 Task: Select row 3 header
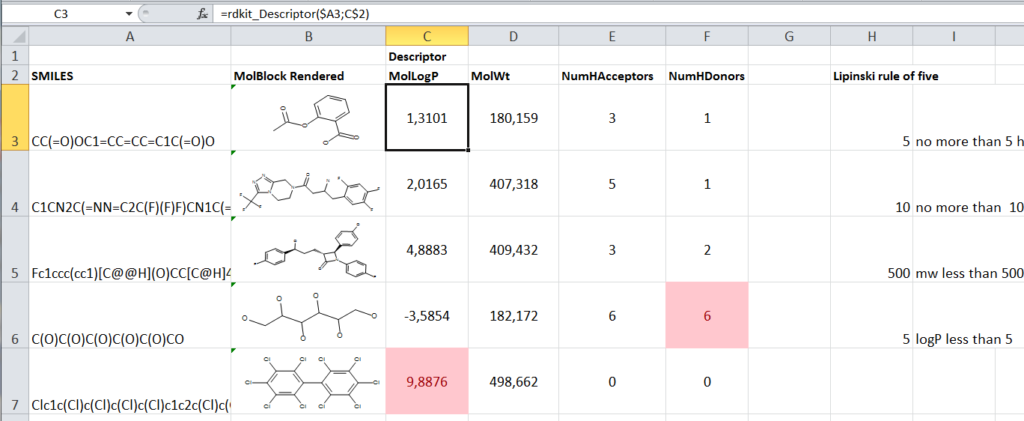[x=14, y=117]
